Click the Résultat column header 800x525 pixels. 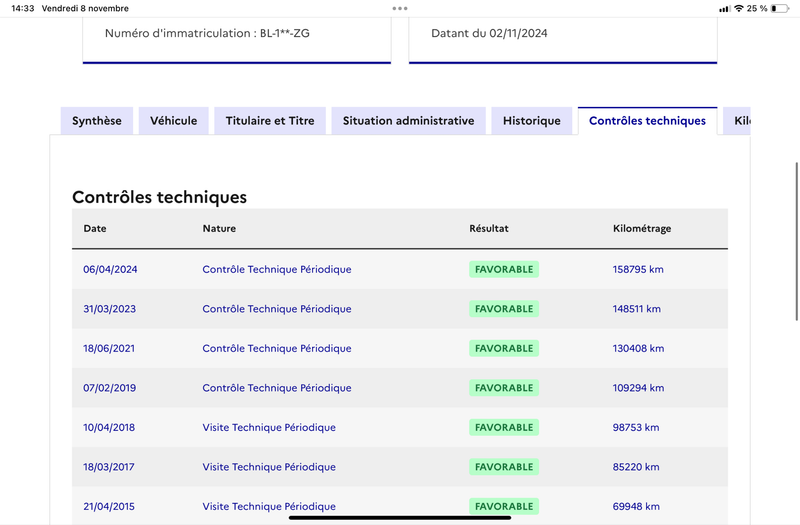point(489,229)
